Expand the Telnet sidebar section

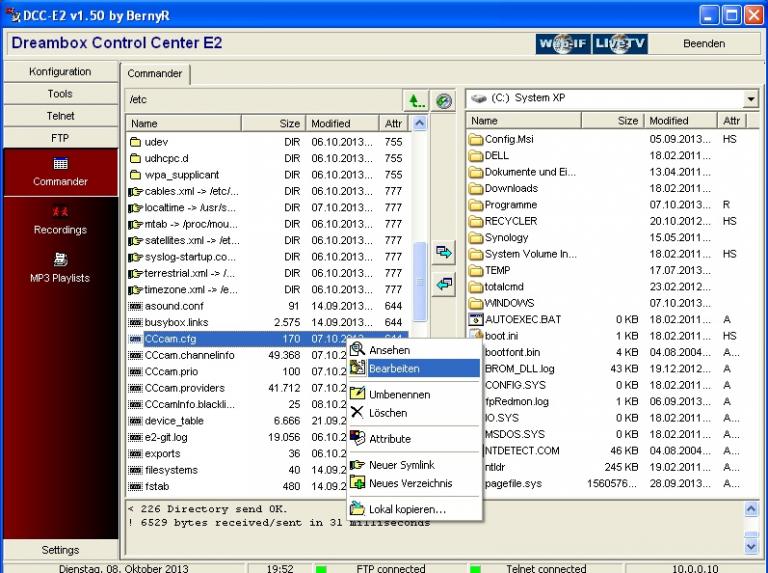(x=60, y=116)
